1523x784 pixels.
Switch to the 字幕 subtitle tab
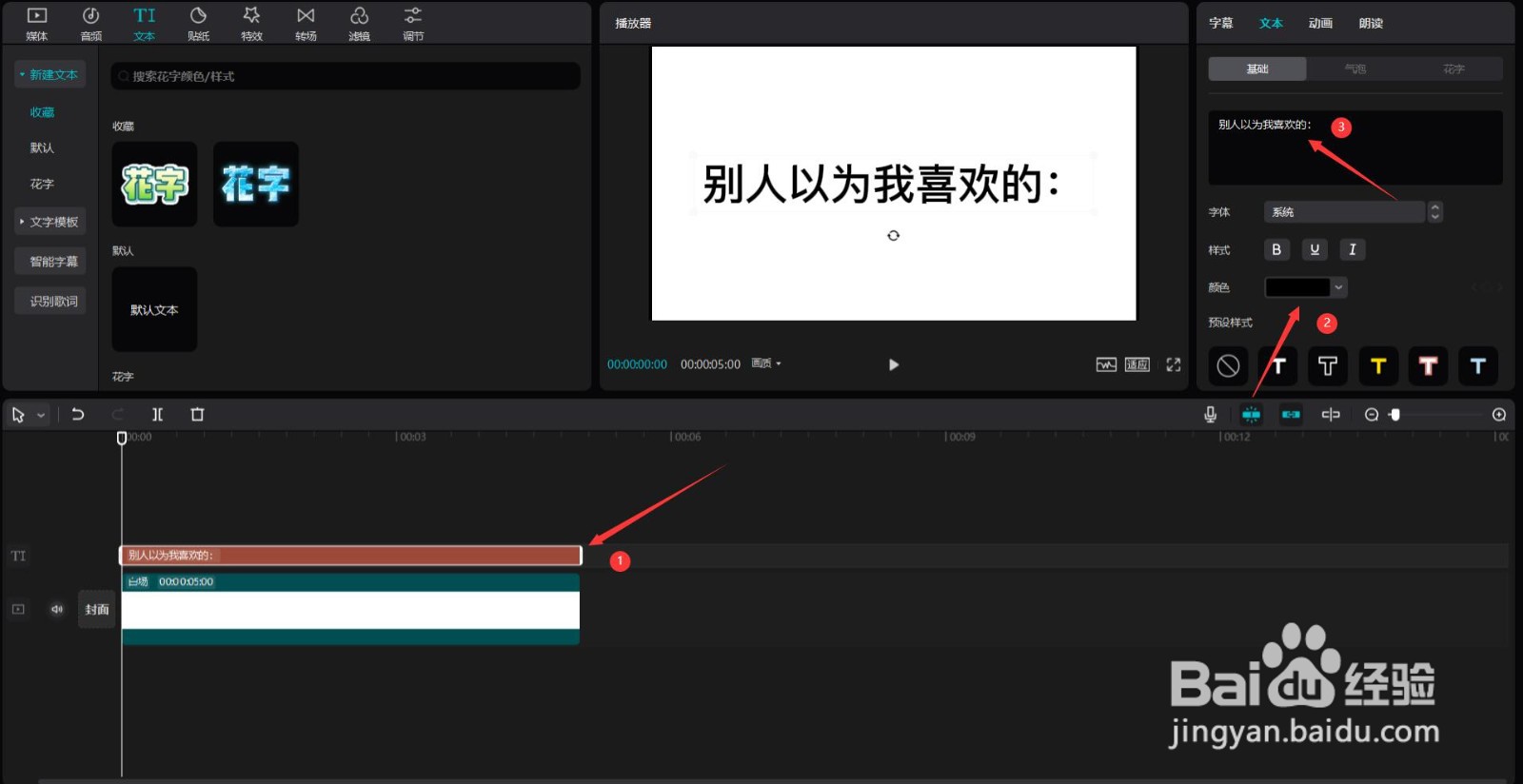(x=1221, y=23)
